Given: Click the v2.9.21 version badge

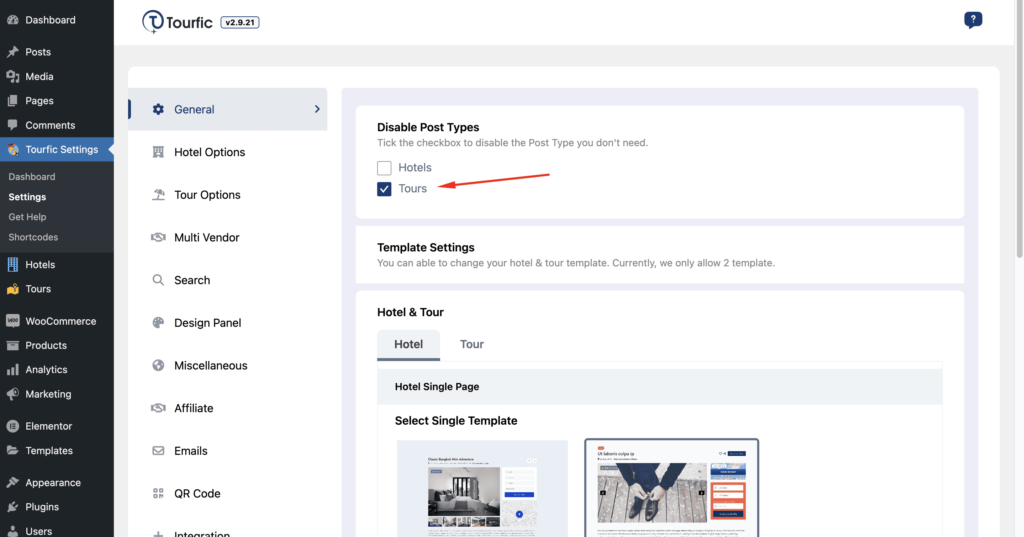Looking at the screenshot, I should click(x=240, y=22).
